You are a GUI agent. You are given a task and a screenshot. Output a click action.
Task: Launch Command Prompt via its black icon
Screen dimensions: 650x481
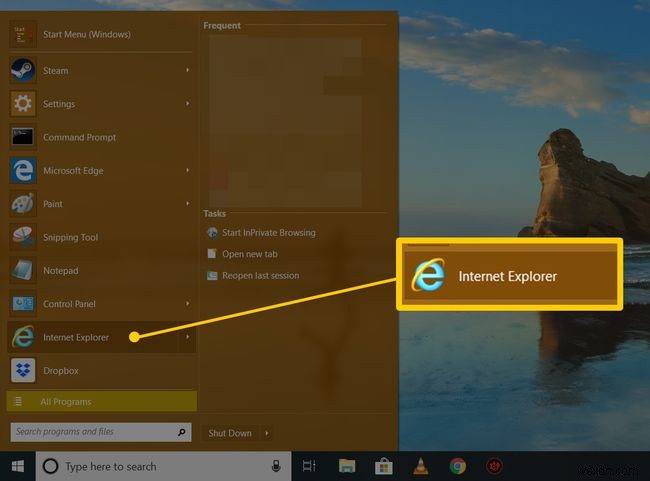click(23, 137)
